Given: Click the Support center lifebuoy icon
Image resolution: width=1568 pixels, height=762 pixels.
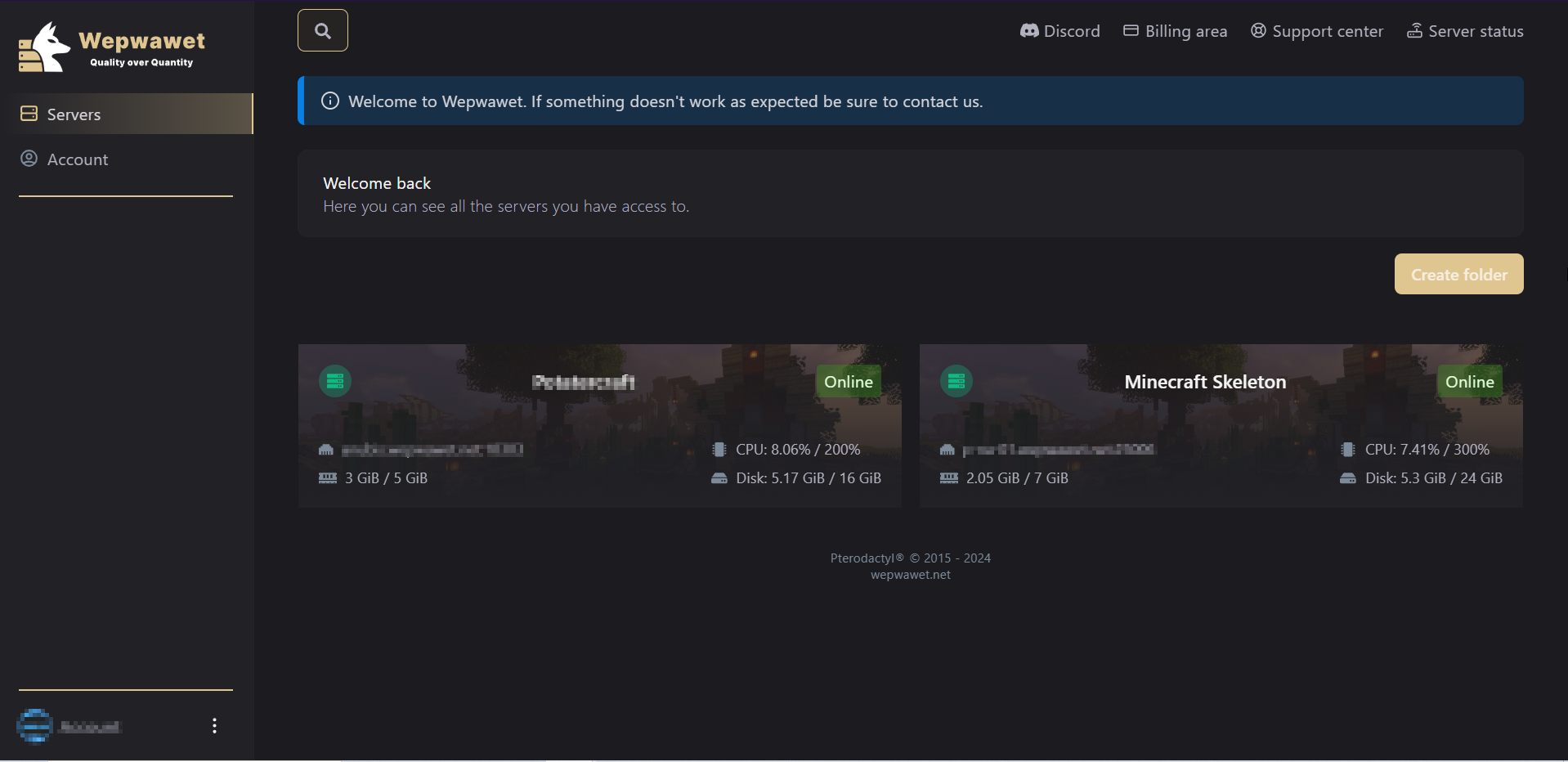Looking at the screenshot, I should tap(1258, 30).
